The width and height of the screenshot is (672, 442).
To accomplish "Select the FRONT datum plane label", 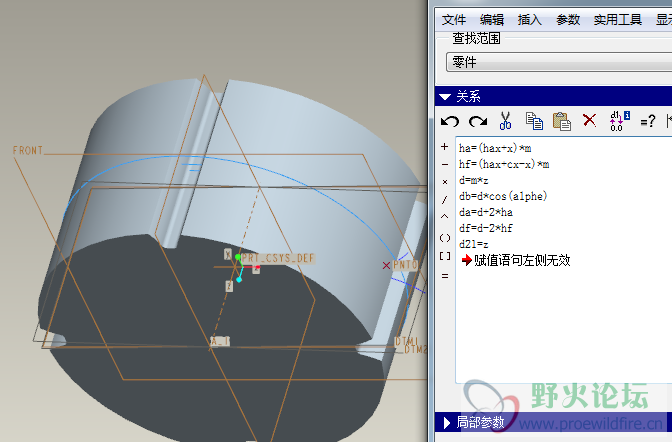I will (x=28, y=150).
